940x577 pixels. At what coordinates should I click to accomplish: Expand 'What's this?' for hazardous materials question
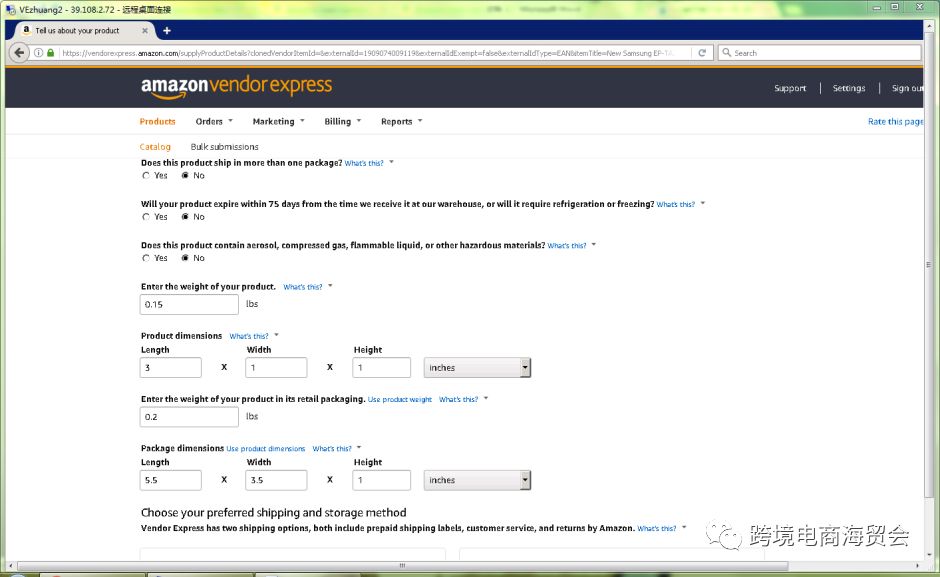(x=571, y=245)
